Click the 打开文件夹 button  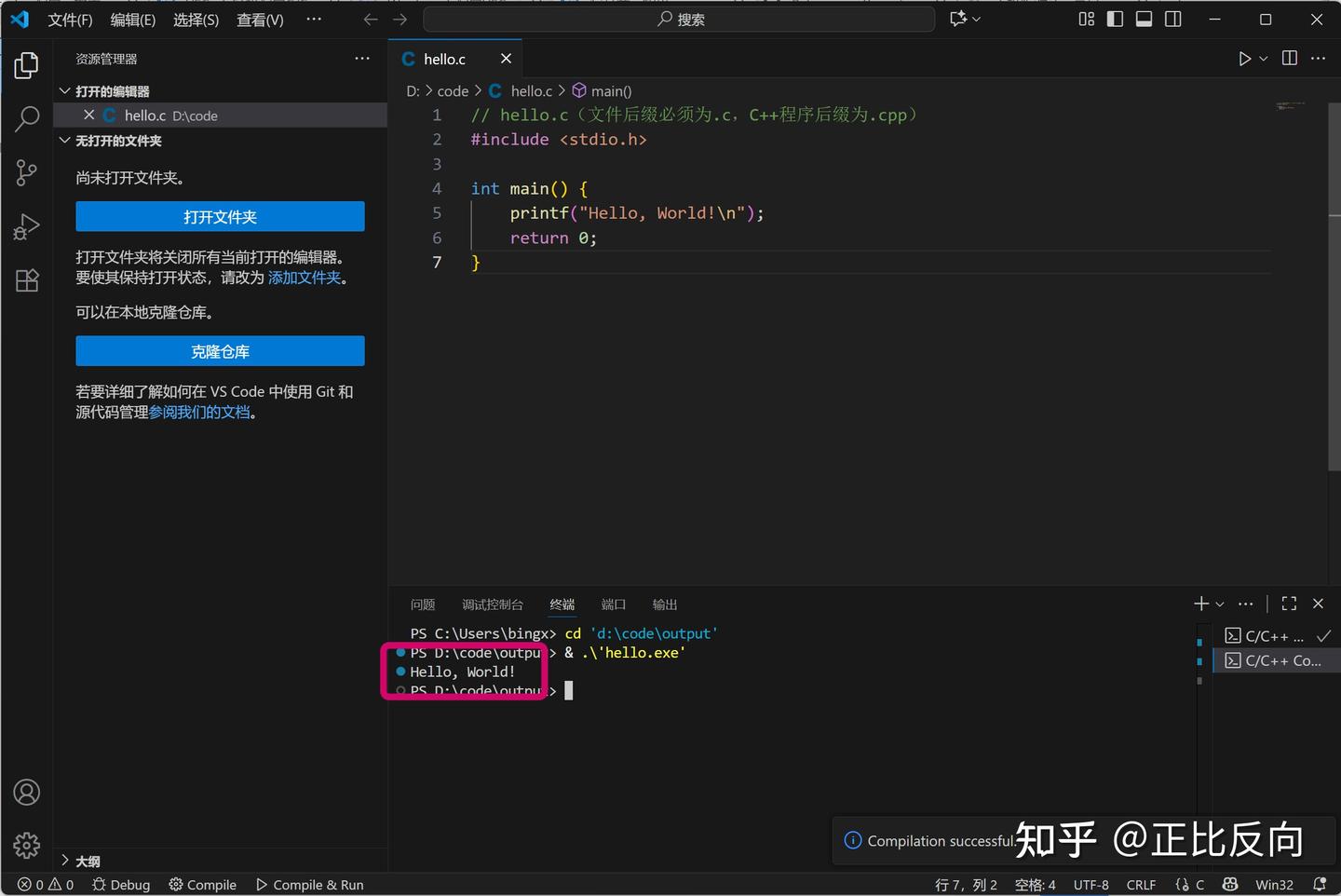(x=220, y=216)
